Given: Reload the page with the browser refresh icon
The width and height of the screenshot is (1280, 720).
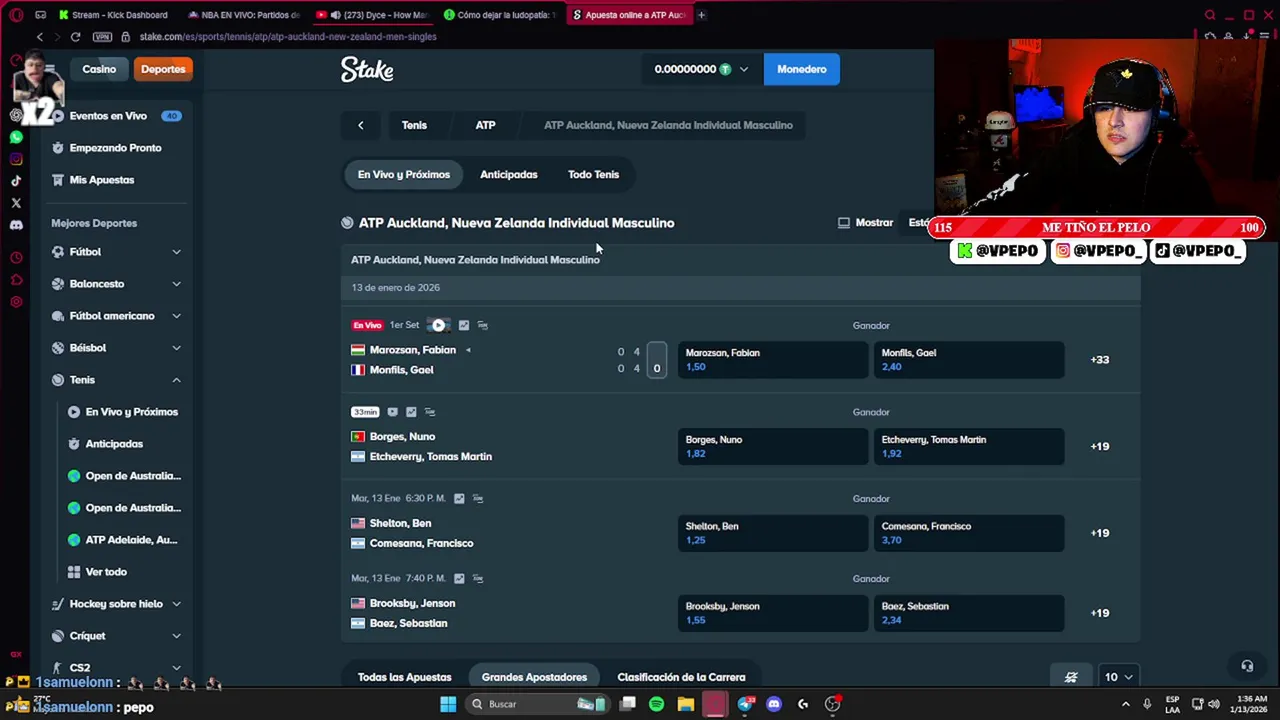Looking at the screenshot, I should (75, 37).
